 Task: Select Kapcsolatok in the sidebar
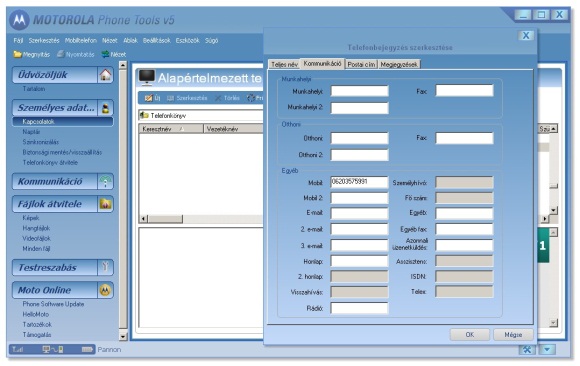click(x=63, y=121)
